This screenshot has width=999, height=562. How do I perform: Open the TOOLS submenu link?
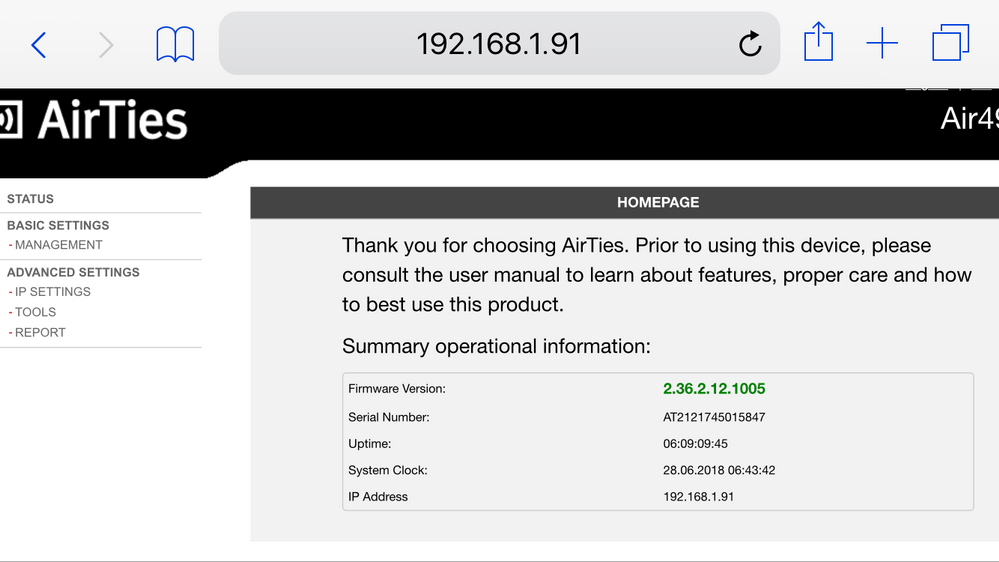coord(35,312)
